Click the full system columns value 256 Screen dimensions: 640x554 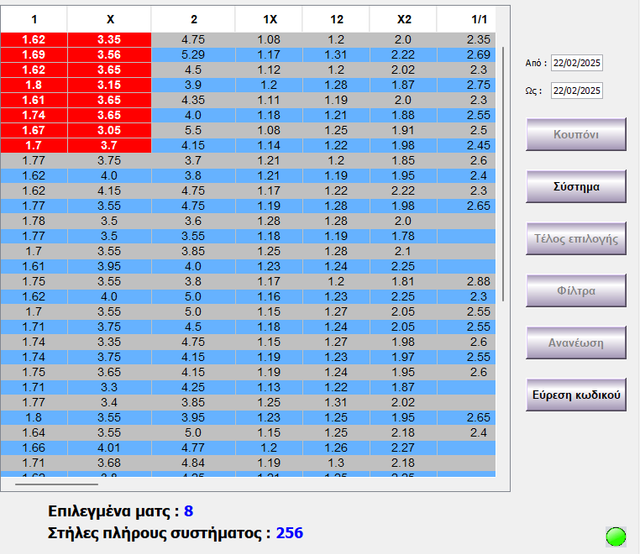pyautogui.click(x=289, y=533)
